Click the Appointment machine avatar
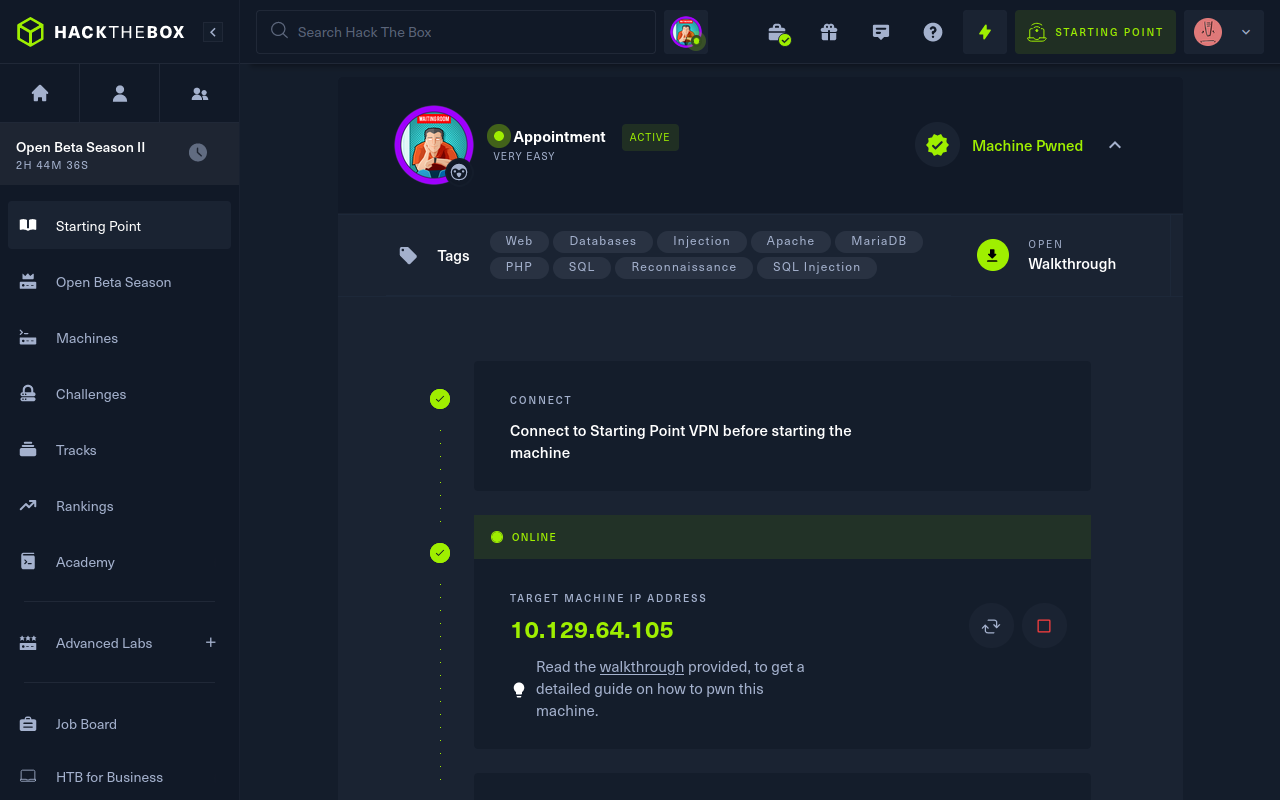 (434, 145)
